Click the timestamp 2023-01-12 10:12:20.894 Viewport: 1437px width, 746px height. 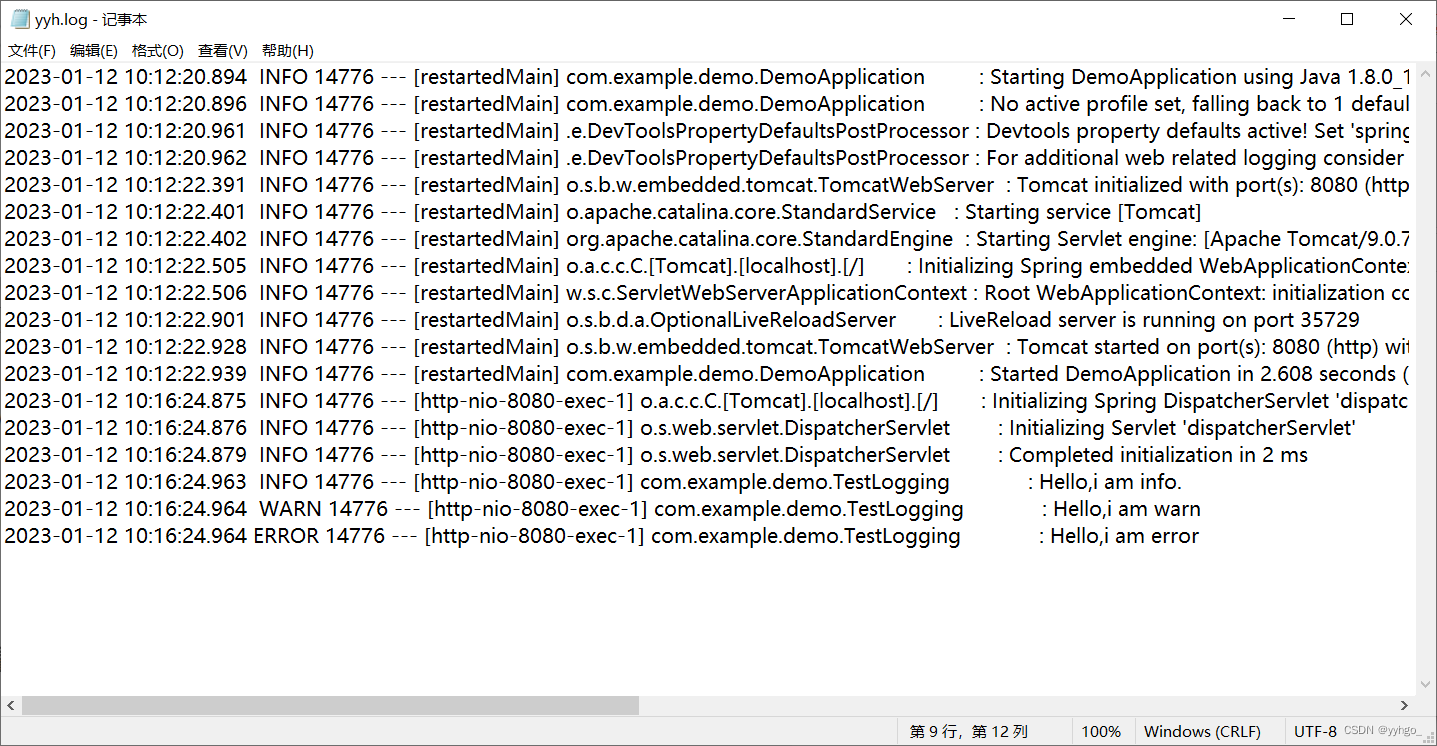pos(125,77)
